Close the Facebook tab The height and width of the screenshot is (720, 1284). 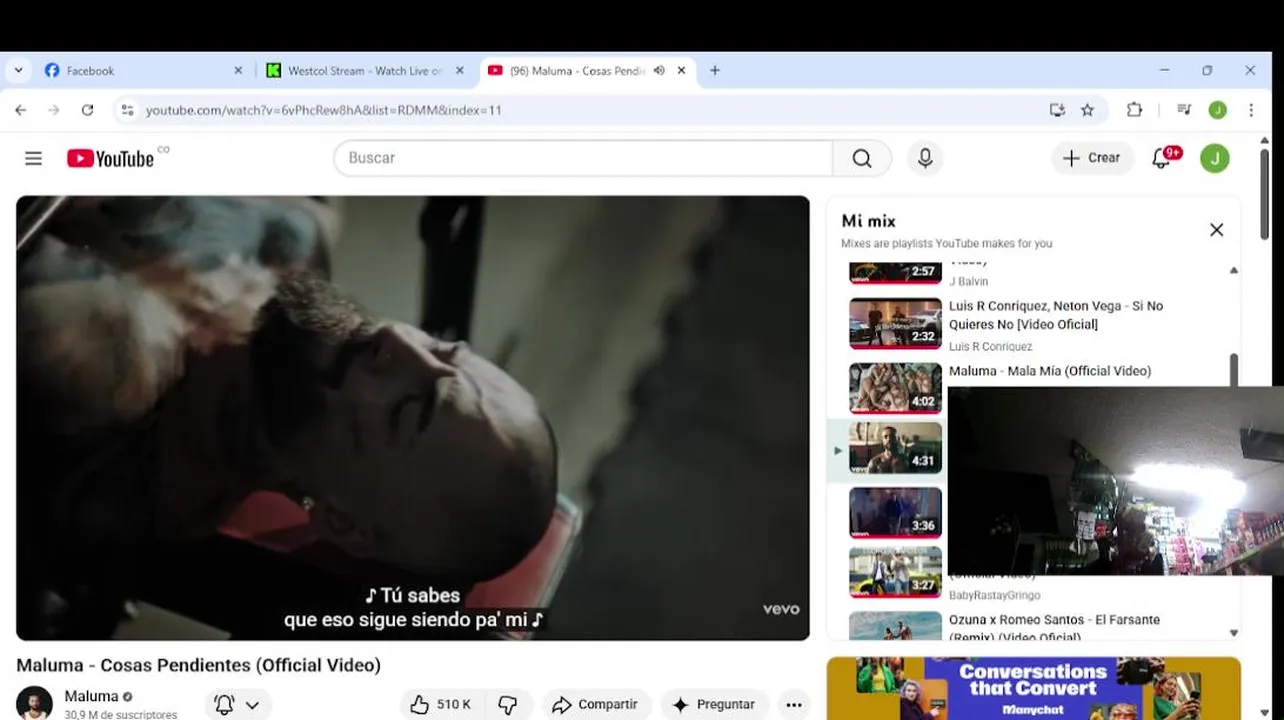(x=238, y=71)
